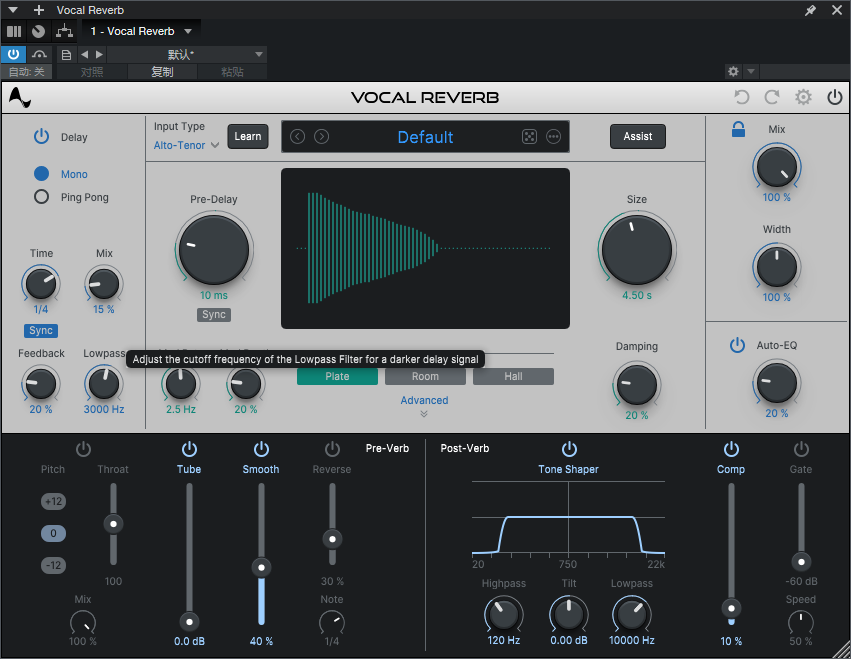The height and width of the screenshot is (659, 851).
Task: Click the random preset dice icon
Action: 529,136
